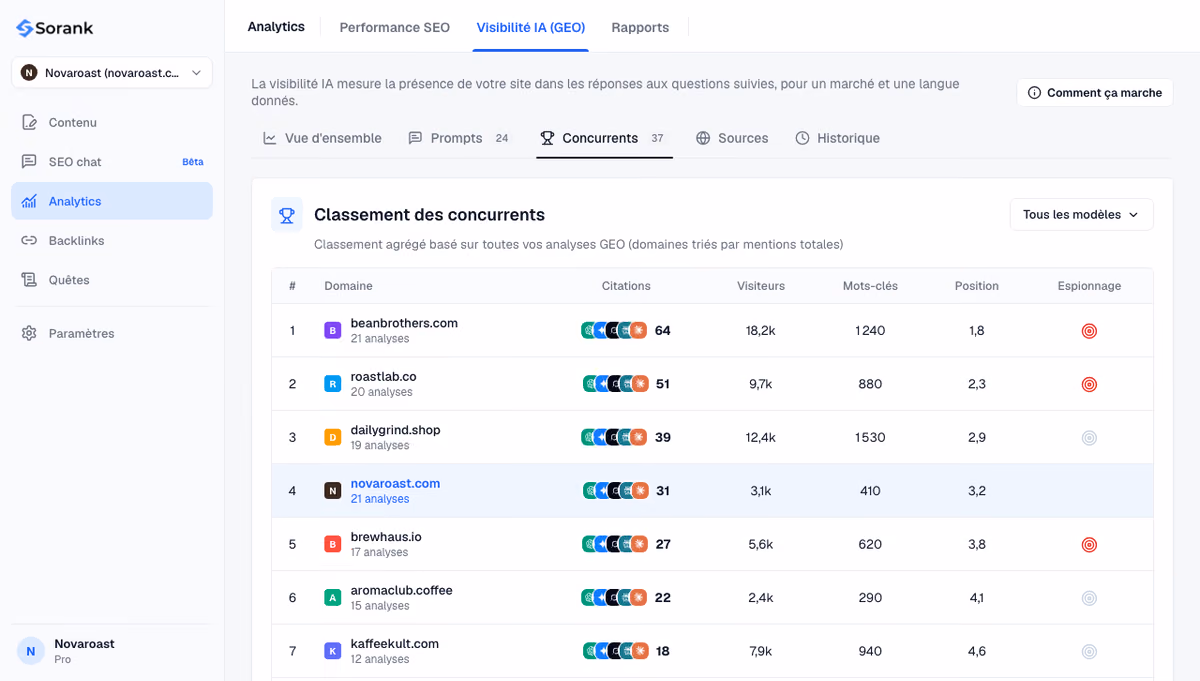Sort by the Visiteurs column header
Viewport: 1200px width, 681px height.
[761, 286]
